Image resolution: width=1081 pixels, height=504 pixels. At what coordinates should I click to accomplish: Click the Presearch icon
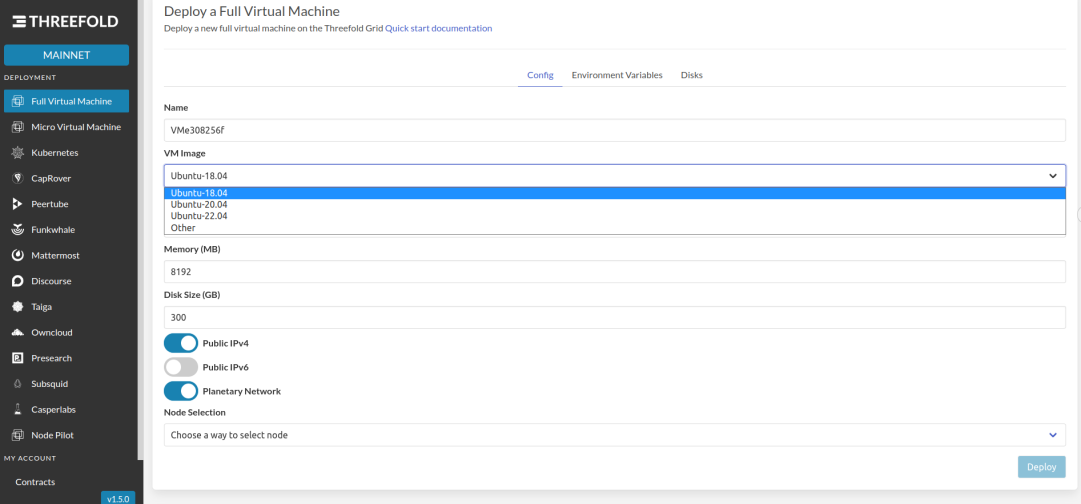click(19, 358)
